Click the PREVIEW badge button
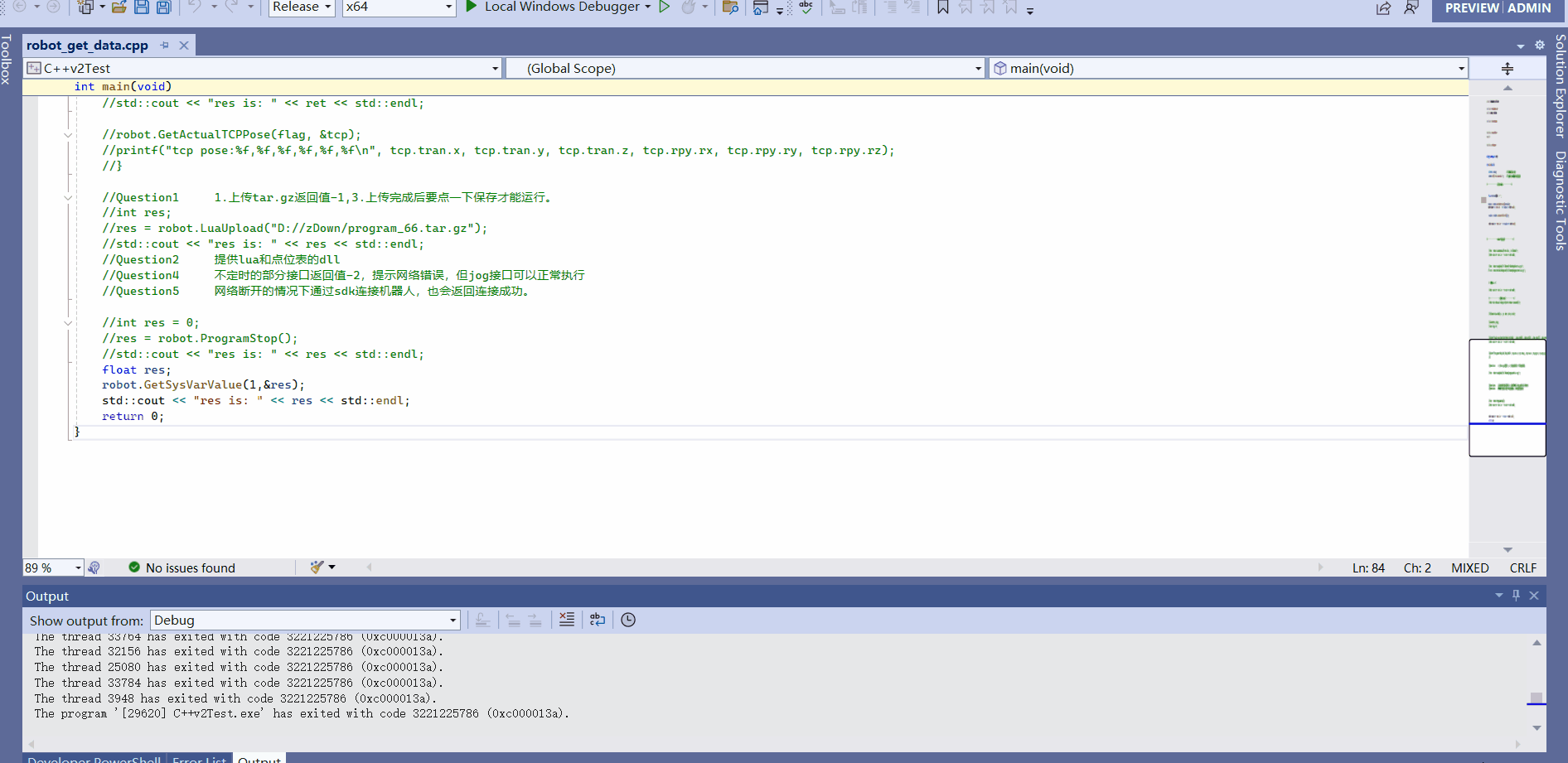Image resolution: width=1568 pixels, height=763 pixels. point(1471,8)
